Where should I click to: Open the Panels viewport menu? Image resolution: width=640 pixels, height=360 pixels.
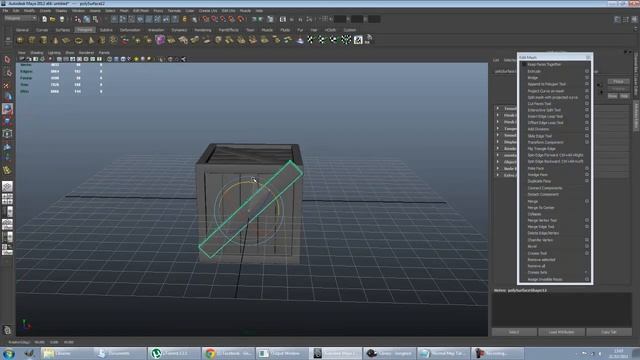coord(104,53)
